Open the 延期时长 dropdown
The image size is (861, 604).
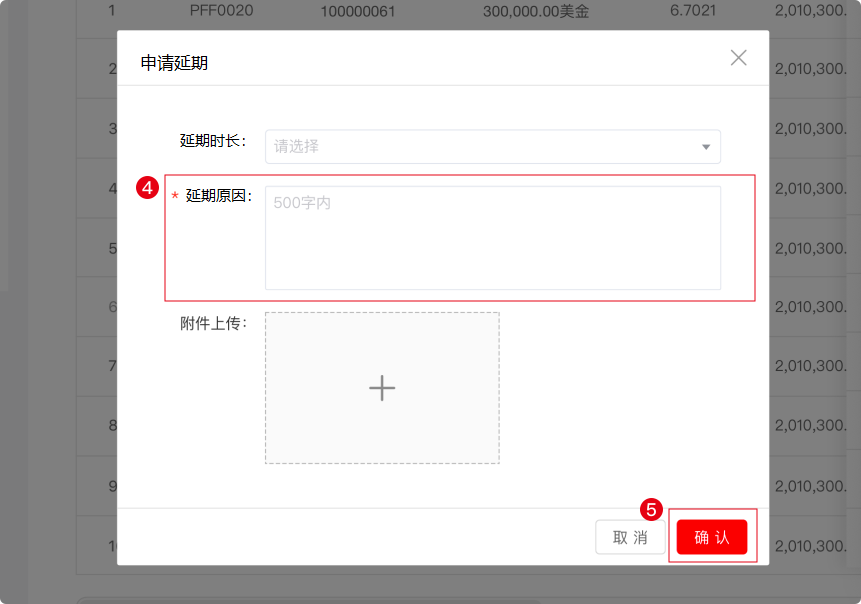click(x=493, y=147)
